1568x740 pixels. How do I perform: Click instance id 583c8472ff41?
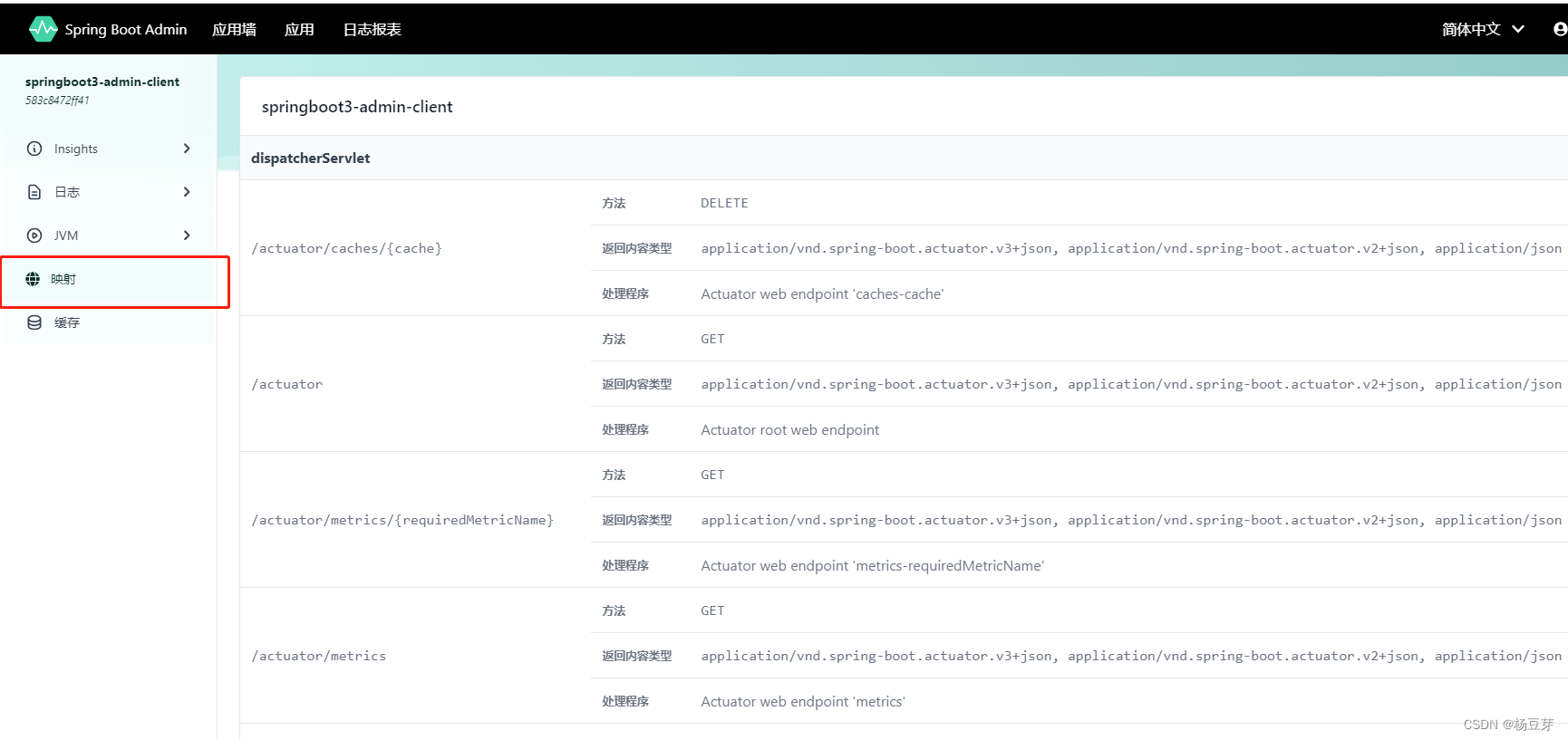(57, 101)
